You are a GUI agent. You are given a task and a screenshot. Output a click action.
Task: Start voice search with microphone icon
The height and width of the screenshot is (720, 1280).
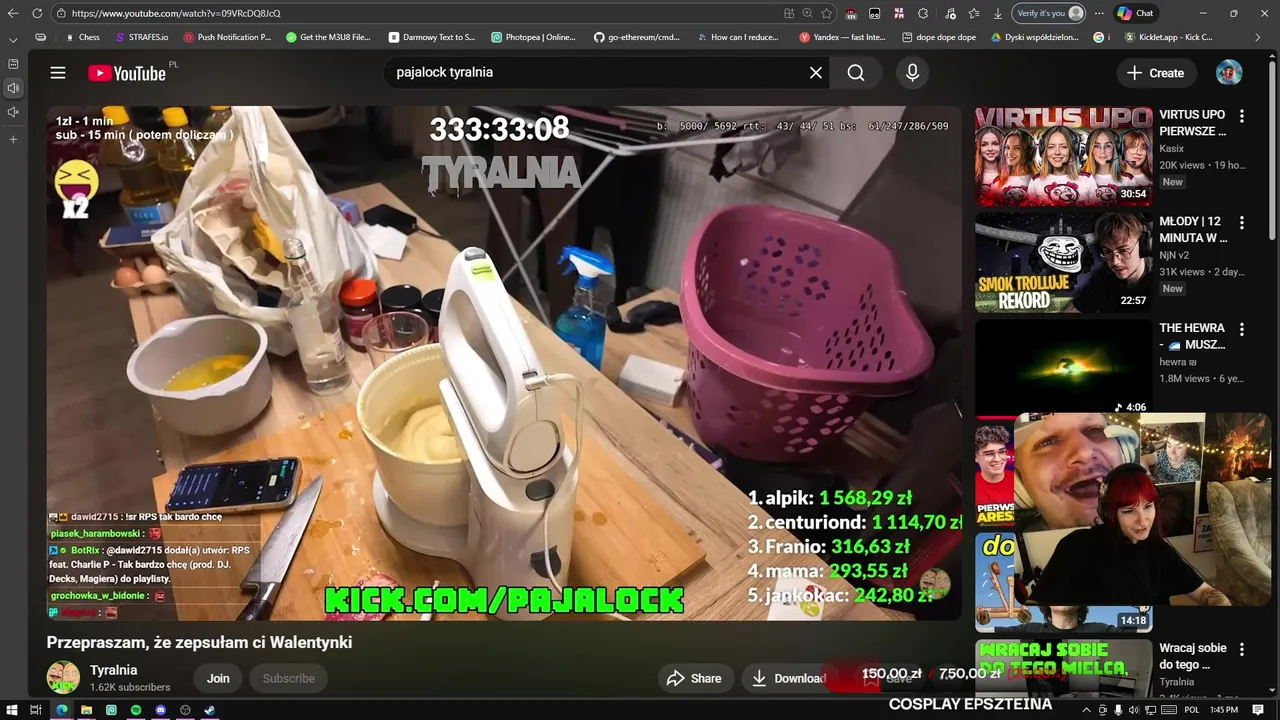(x=912, y=73)
